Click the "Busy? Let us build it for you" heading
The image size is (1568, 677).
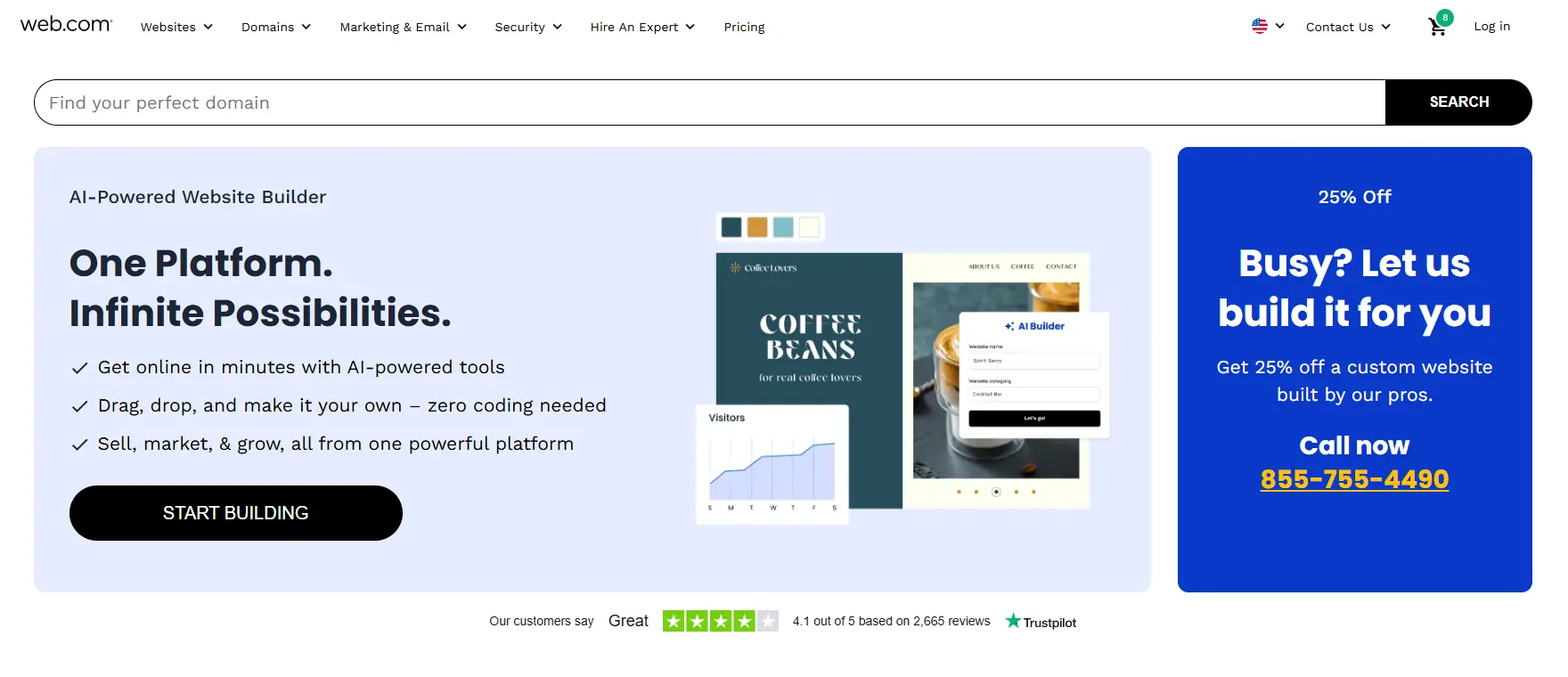[x=1354, y=288]
